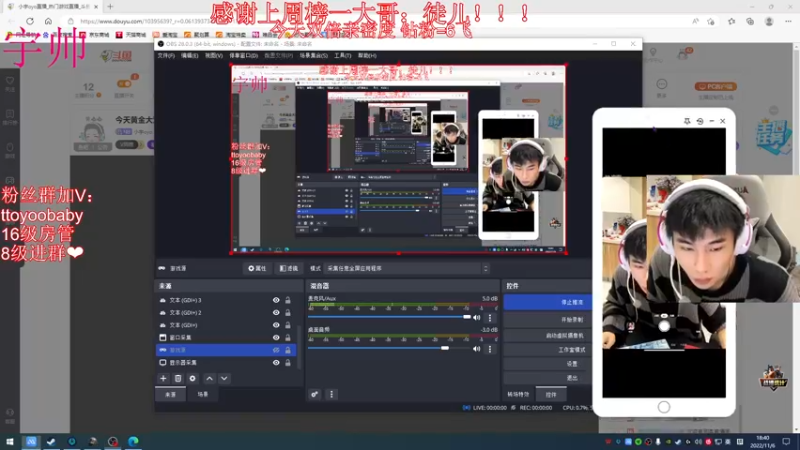Open the 麦克风/Aux three-dot options menu
This screenshot has height=450, width=800.
[490, 317]
